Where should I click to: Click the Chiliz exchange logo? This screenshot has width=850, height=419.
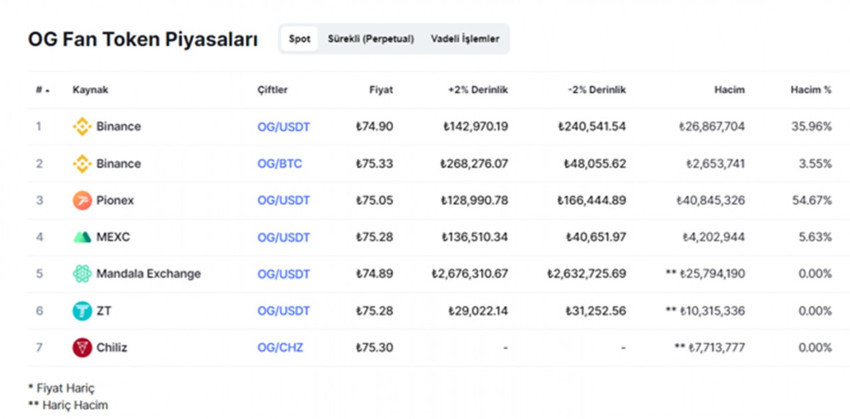pyautogui.click(x=82, y=347)
